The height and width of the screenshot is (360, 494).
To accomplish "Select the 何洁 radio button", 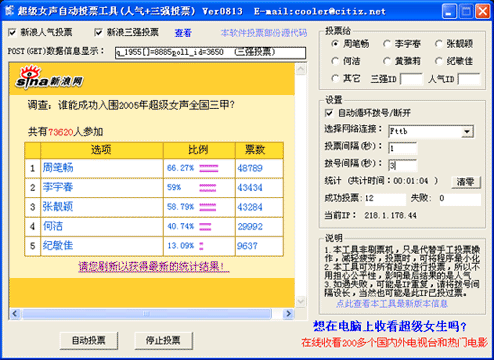I will [335, 61].
